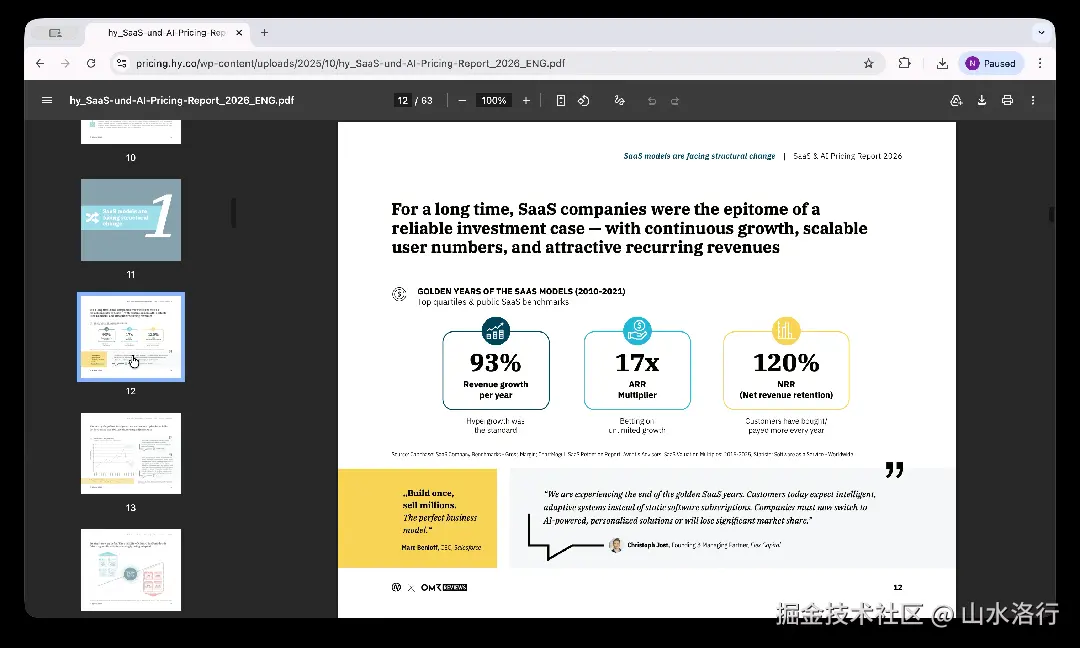Redo the last annotation
1080x648 pixels.
675,101
